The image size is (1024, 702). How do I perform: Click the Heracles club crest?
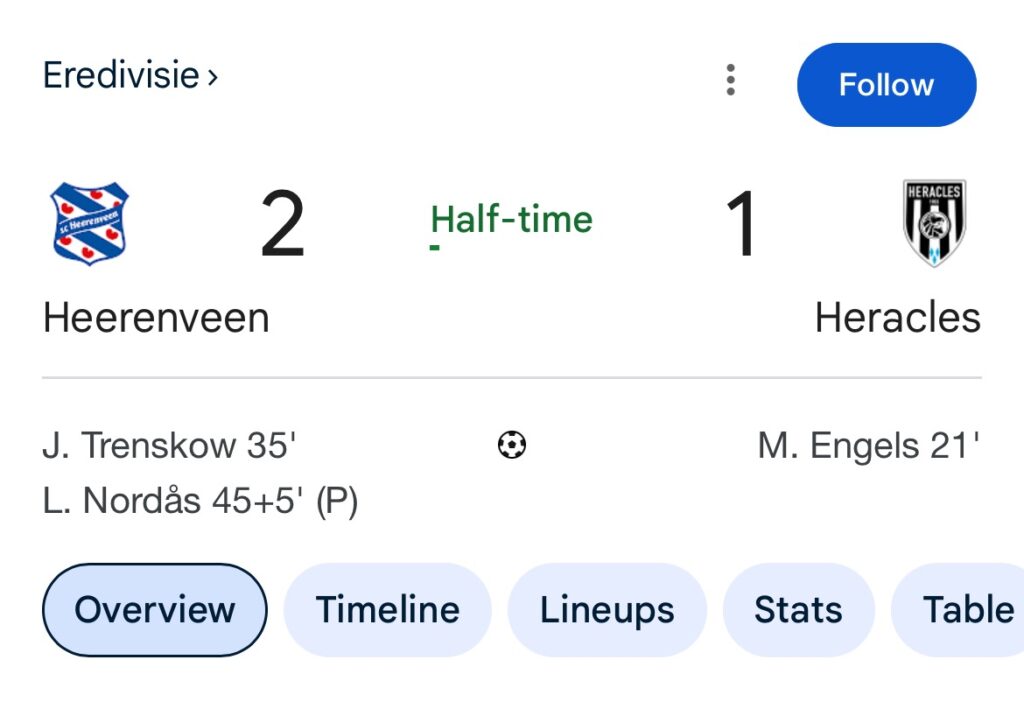click(x=934, y=223)
